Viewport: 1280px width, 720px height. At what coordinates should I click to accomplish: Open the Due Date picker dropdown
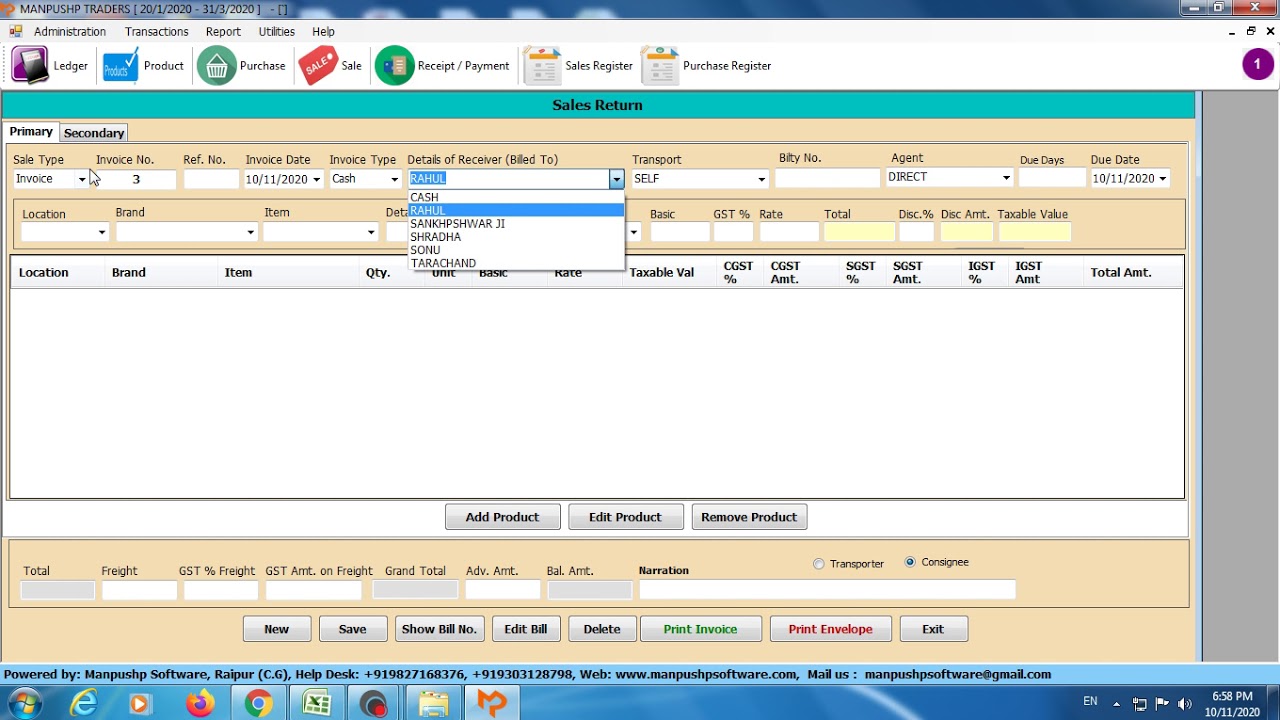(x=1162, y=179)
